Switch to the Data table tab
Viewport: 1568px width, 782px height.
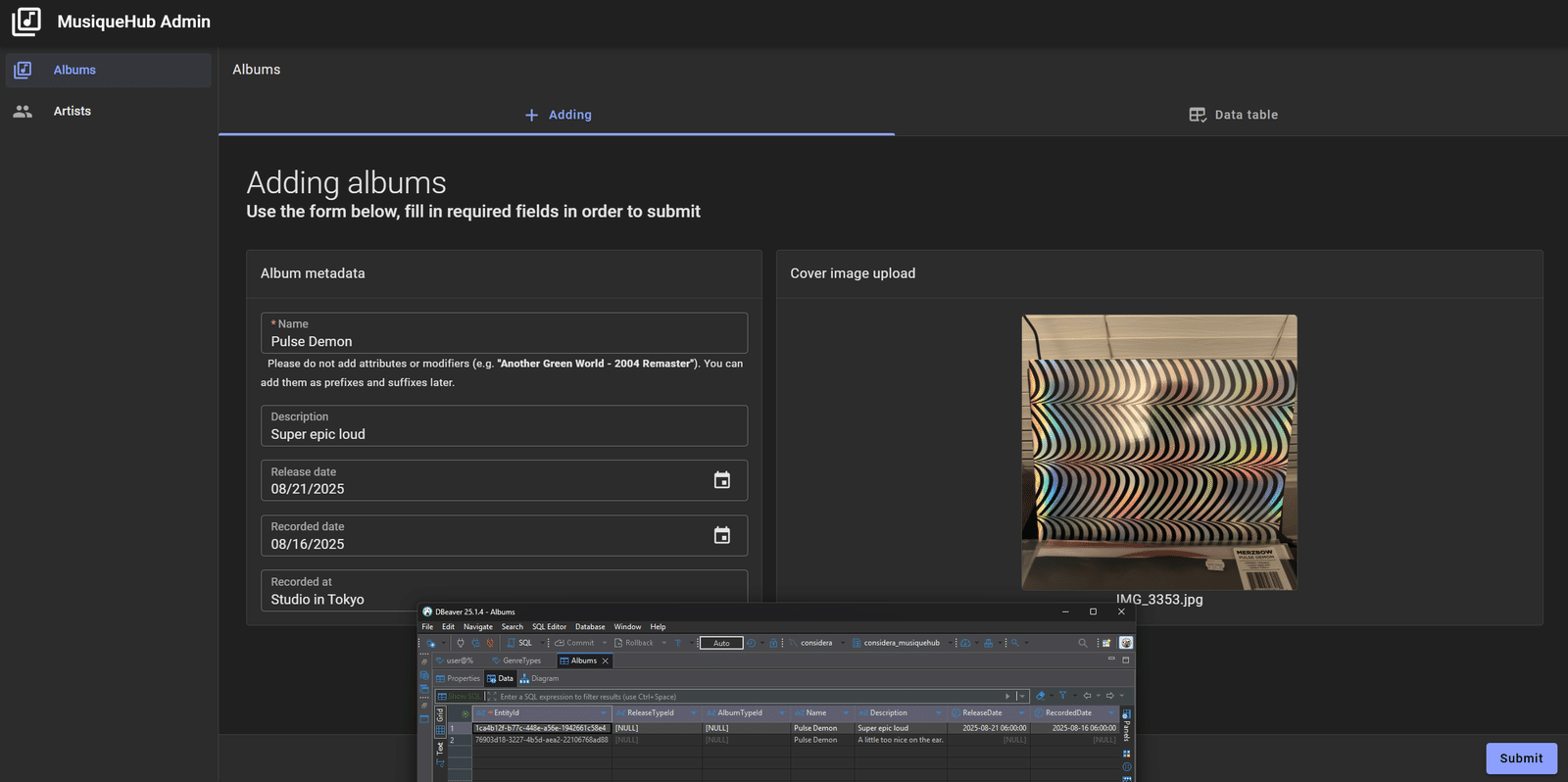click(1233, 115)
